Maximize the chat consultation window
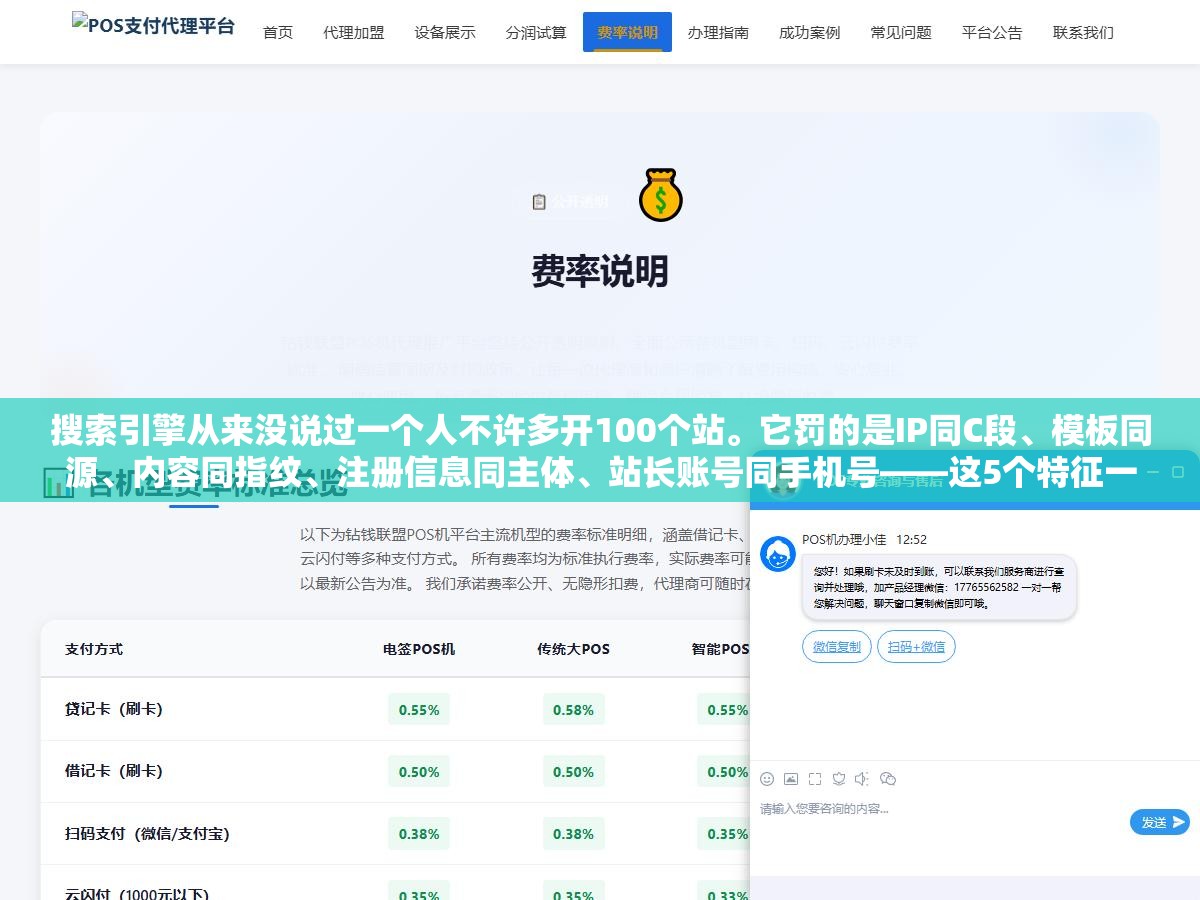 1180,470
